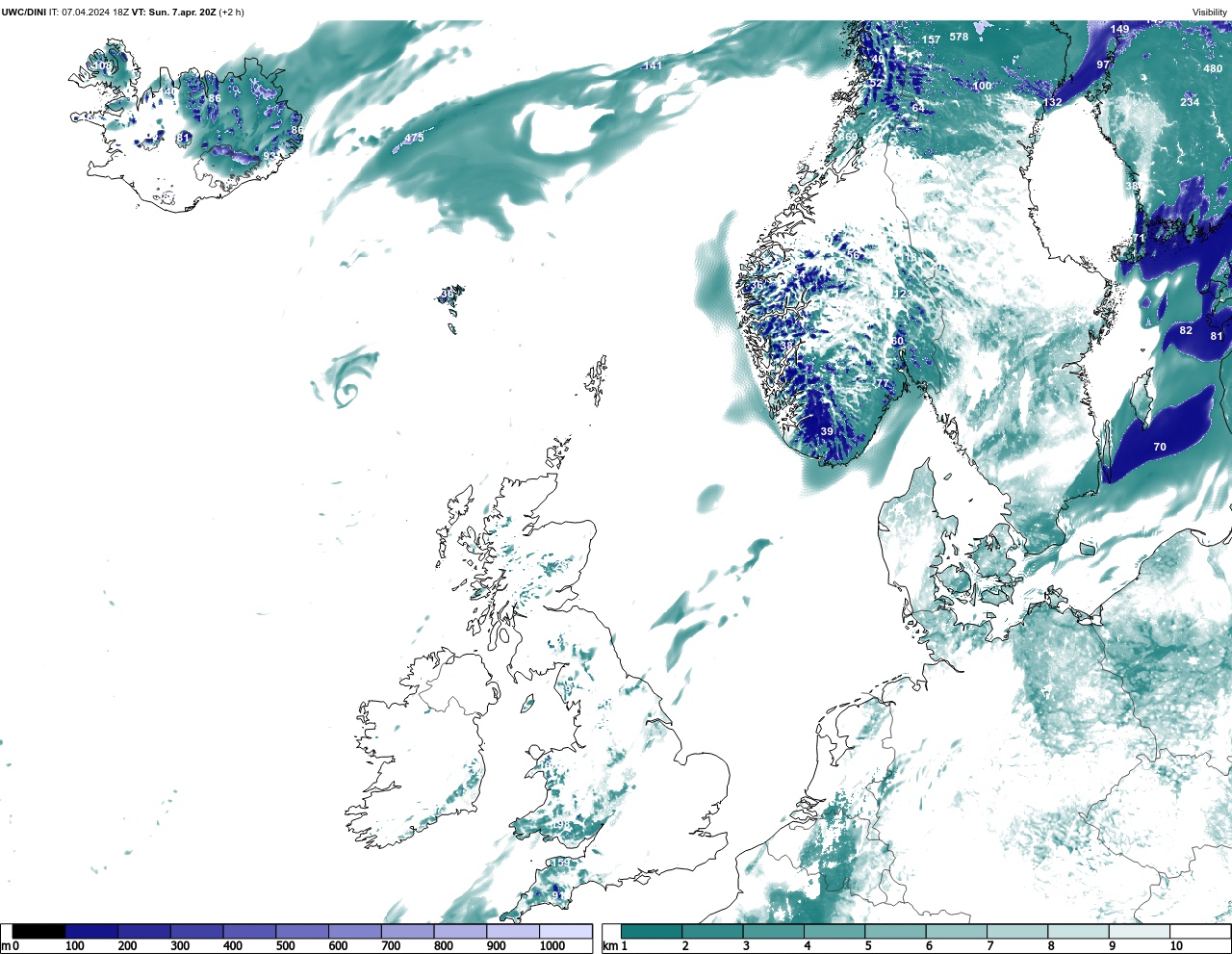
Task: Select the 200–300 m legend swatch
Action: click(x=144, y=931)
